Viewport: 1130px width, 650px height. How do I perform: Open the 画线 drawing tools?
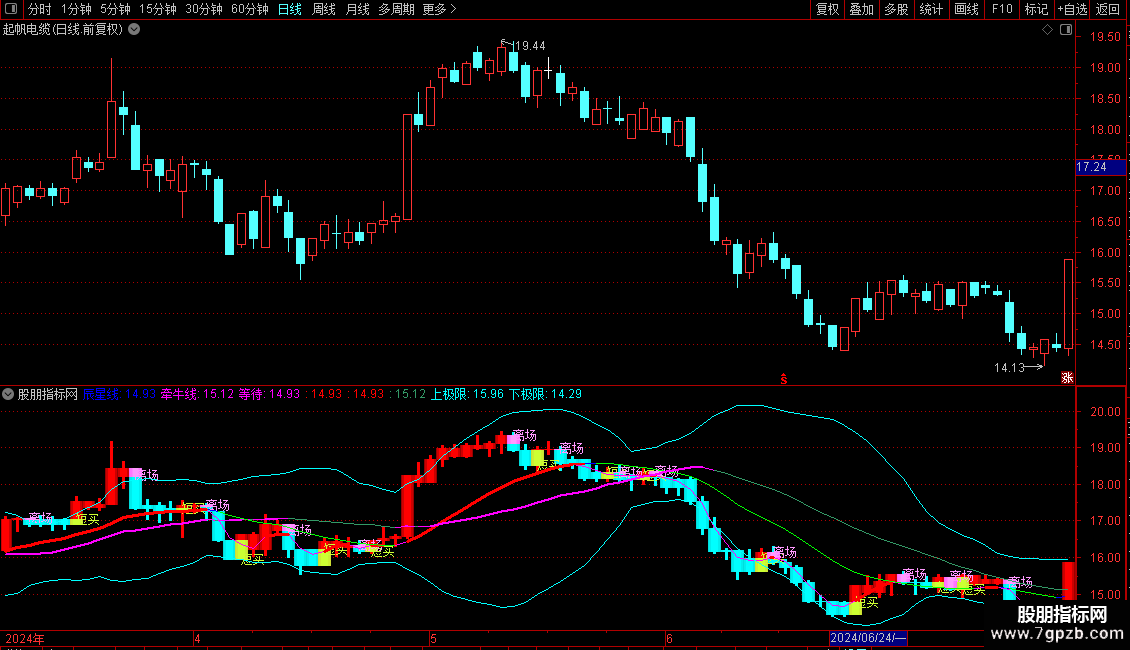[x=966, y=9]
